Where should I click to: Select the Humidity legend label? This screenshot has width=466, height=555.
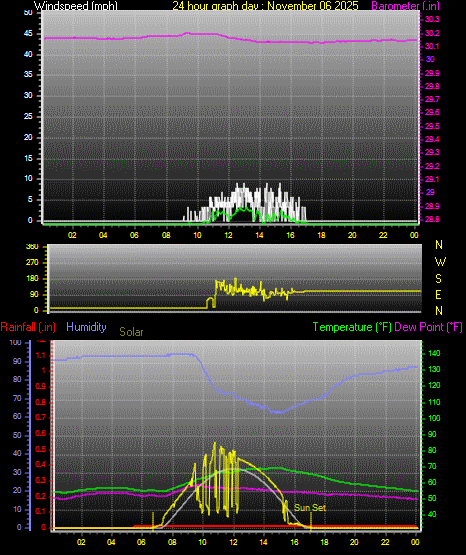tap(86, 327)
